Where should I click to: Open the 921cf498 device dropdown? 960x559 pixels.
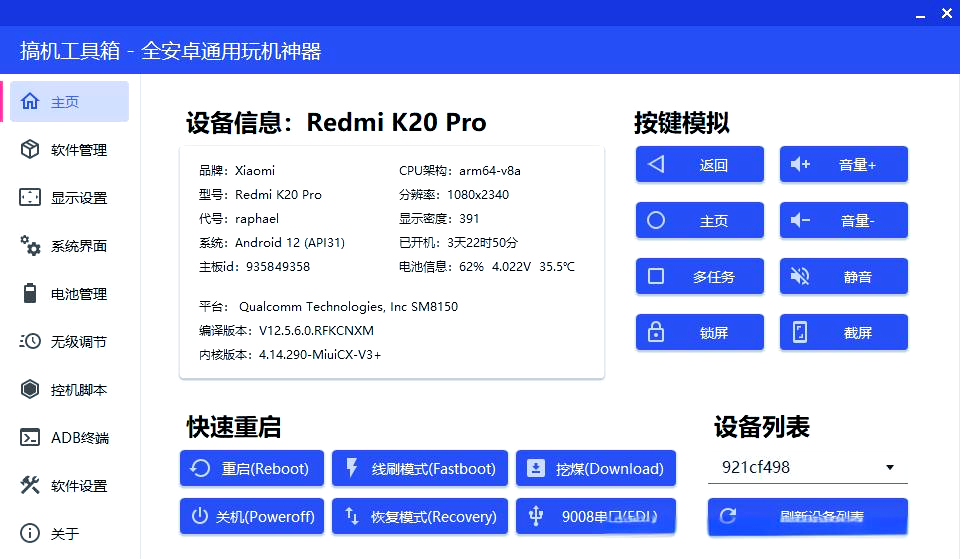(x=808, y=467)
